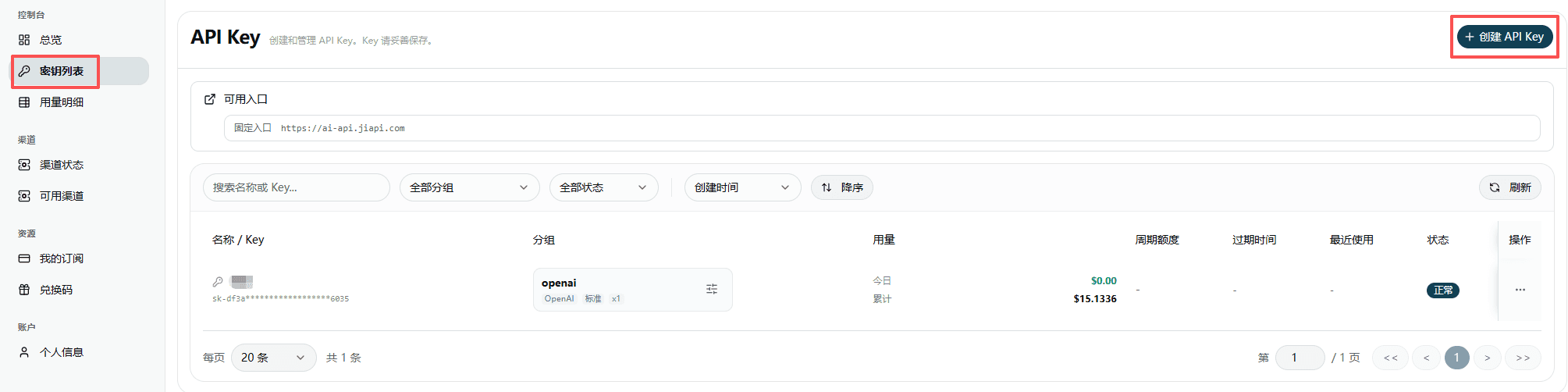
Task: Go to first page with << button
Action: (x=1391, y=358)
